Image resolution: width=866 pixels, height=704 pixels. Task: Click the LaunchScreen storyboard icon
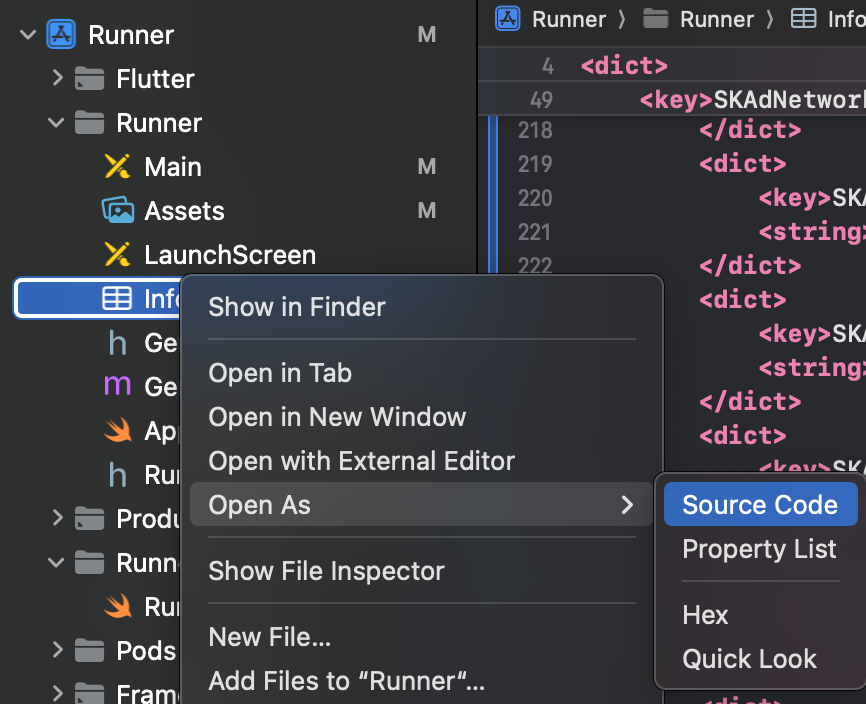point(117,255)
